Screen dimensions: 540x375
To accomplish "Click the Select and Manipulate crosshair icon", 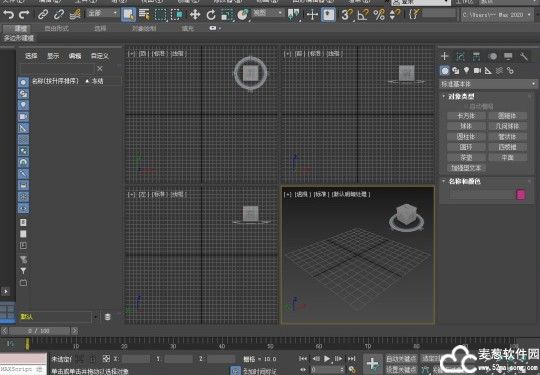I will pyautogui.click(x=312, y=15).
